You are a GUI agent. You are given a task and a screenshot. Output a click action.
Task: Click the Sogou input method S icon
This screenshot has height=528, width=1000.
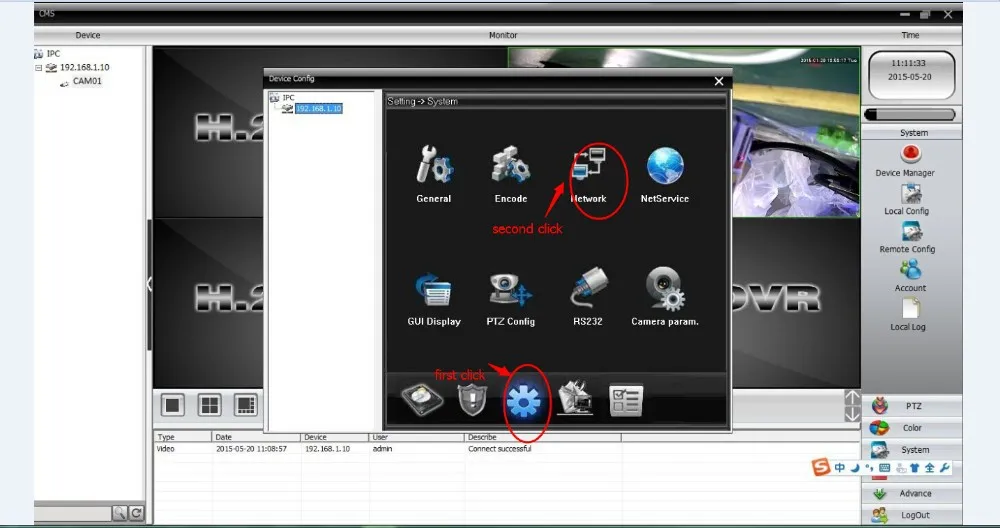tap(821, 467)
